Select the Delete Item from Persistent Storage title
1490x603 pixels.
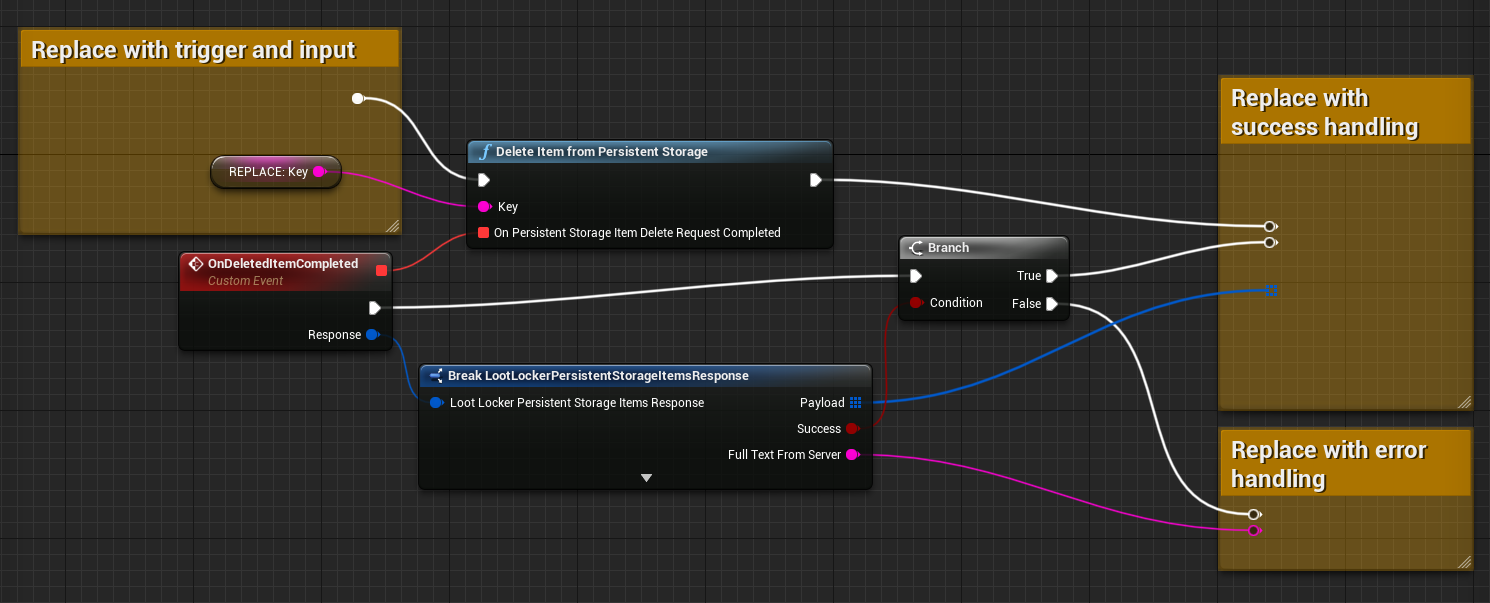pyautogui.click(x=601, y=152)
